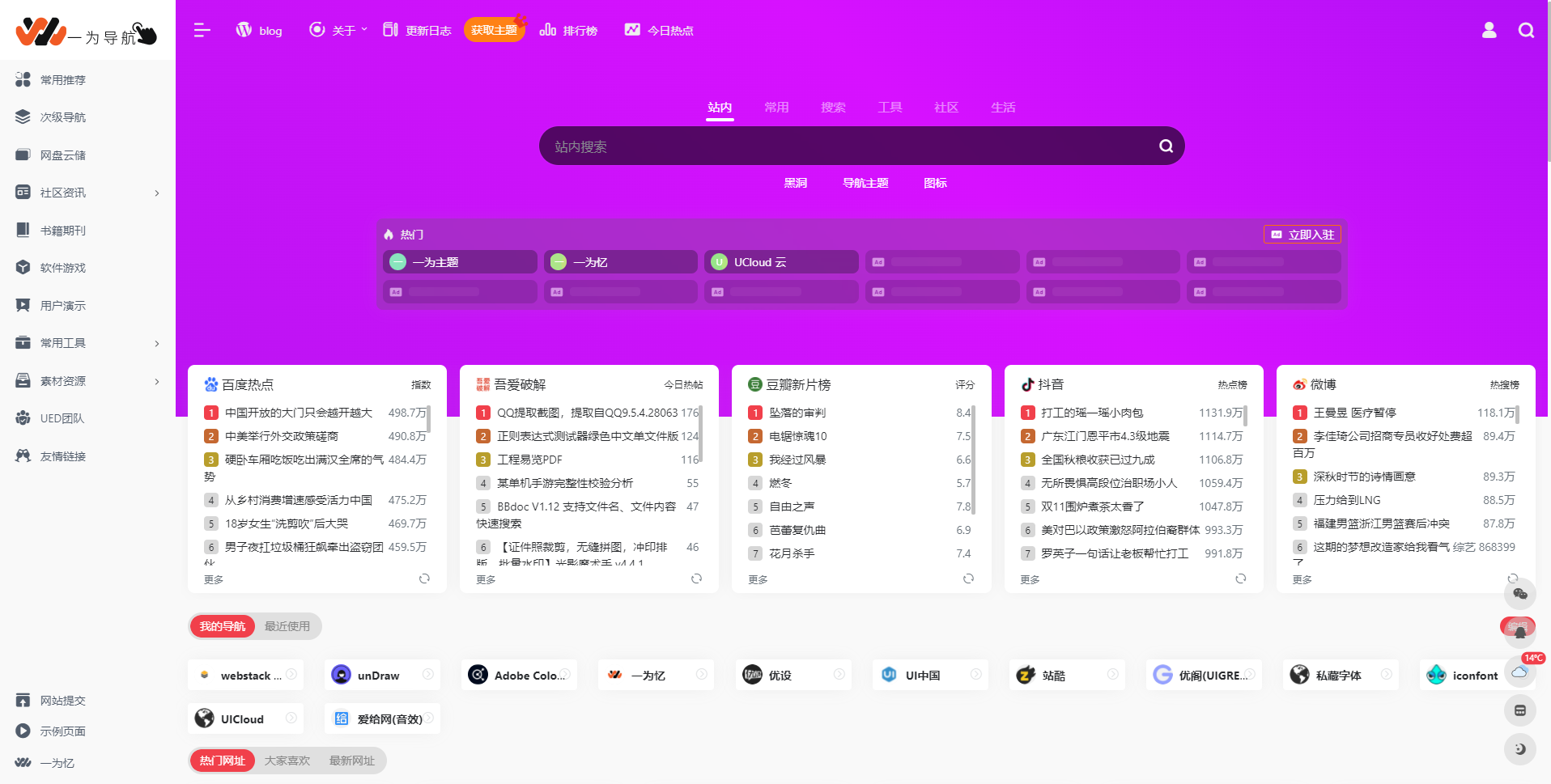This screenshot has width=1551, height=784.
Task: Submit search with magnifier in search box
Action: coord(1166,146)
